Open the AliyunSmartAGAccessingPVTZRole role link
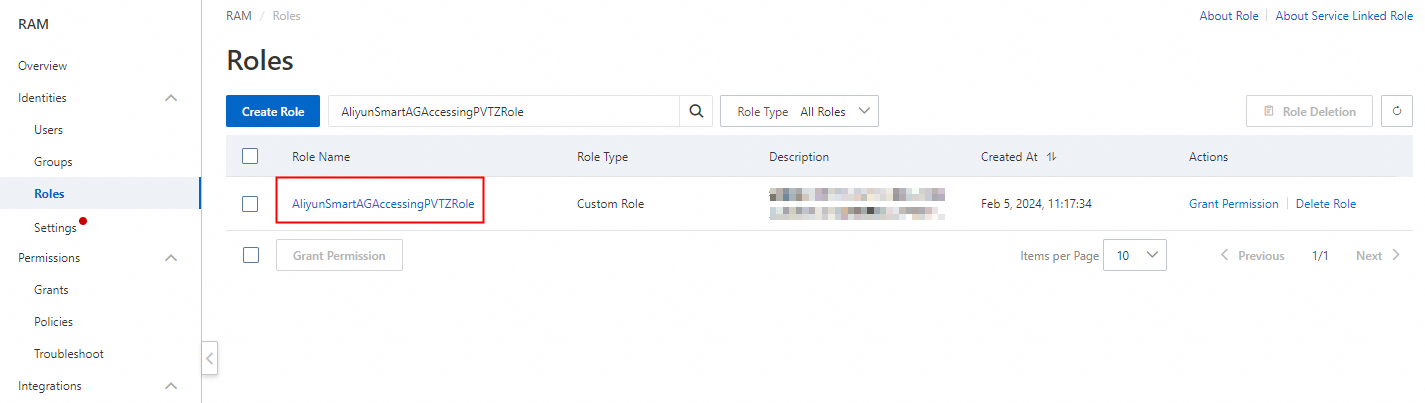Screen dimensions: 1425x403 pyautogui.click(x=383, y=204)
